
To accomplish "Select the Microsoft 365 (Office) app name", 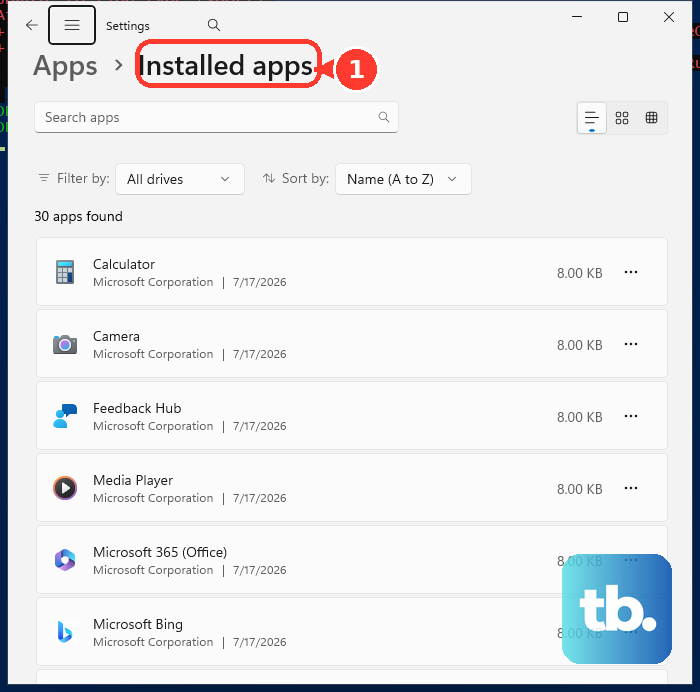I will pos(160,552).
